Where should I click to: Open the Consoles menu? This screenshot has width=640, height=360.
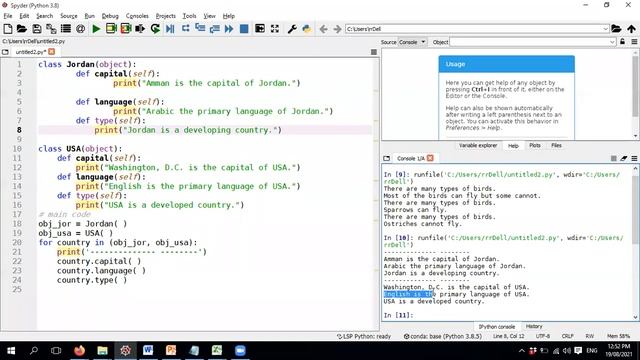coord(137,16)
